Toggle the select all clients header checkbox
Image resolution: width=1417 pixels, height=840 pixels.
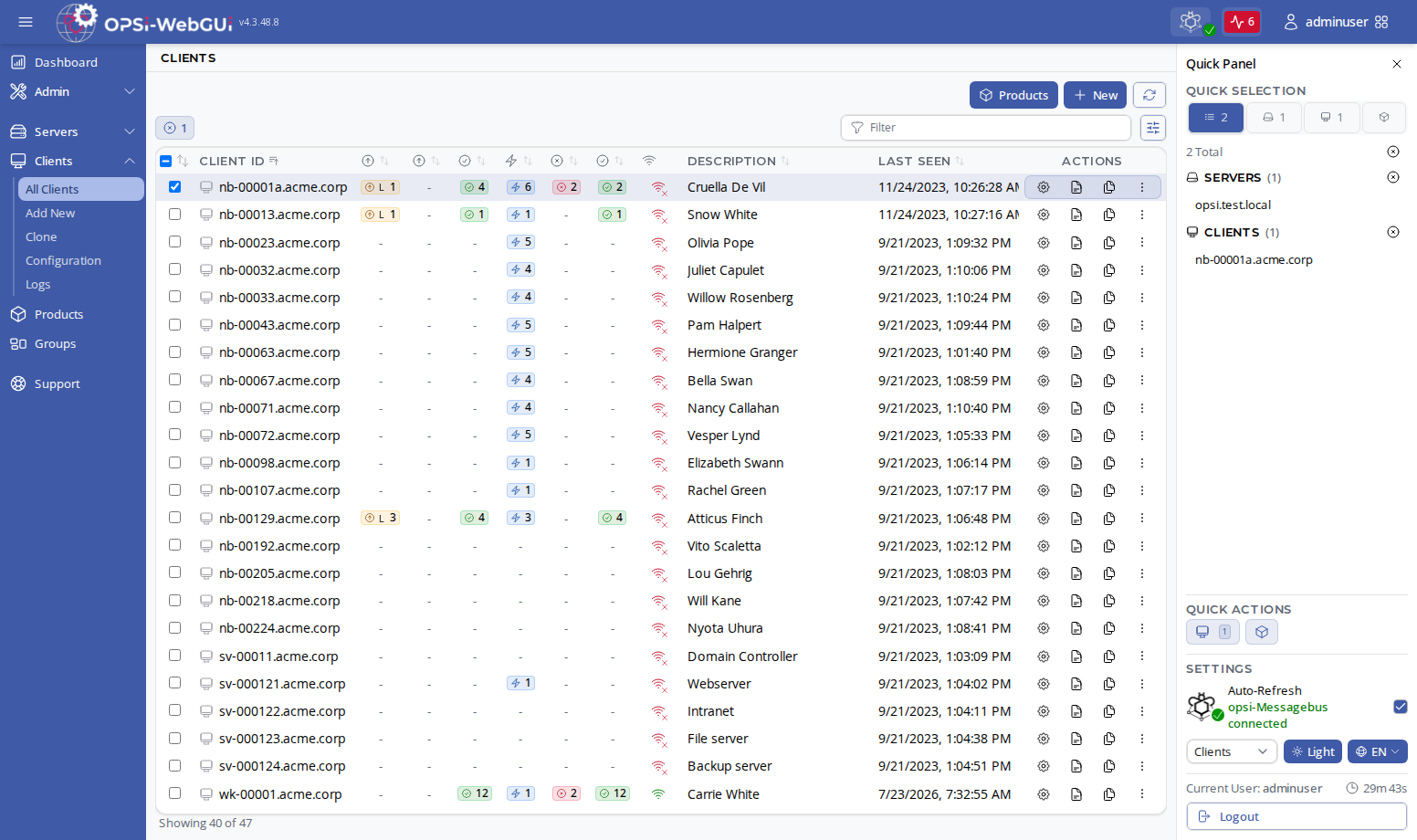[x=166, y=161]
